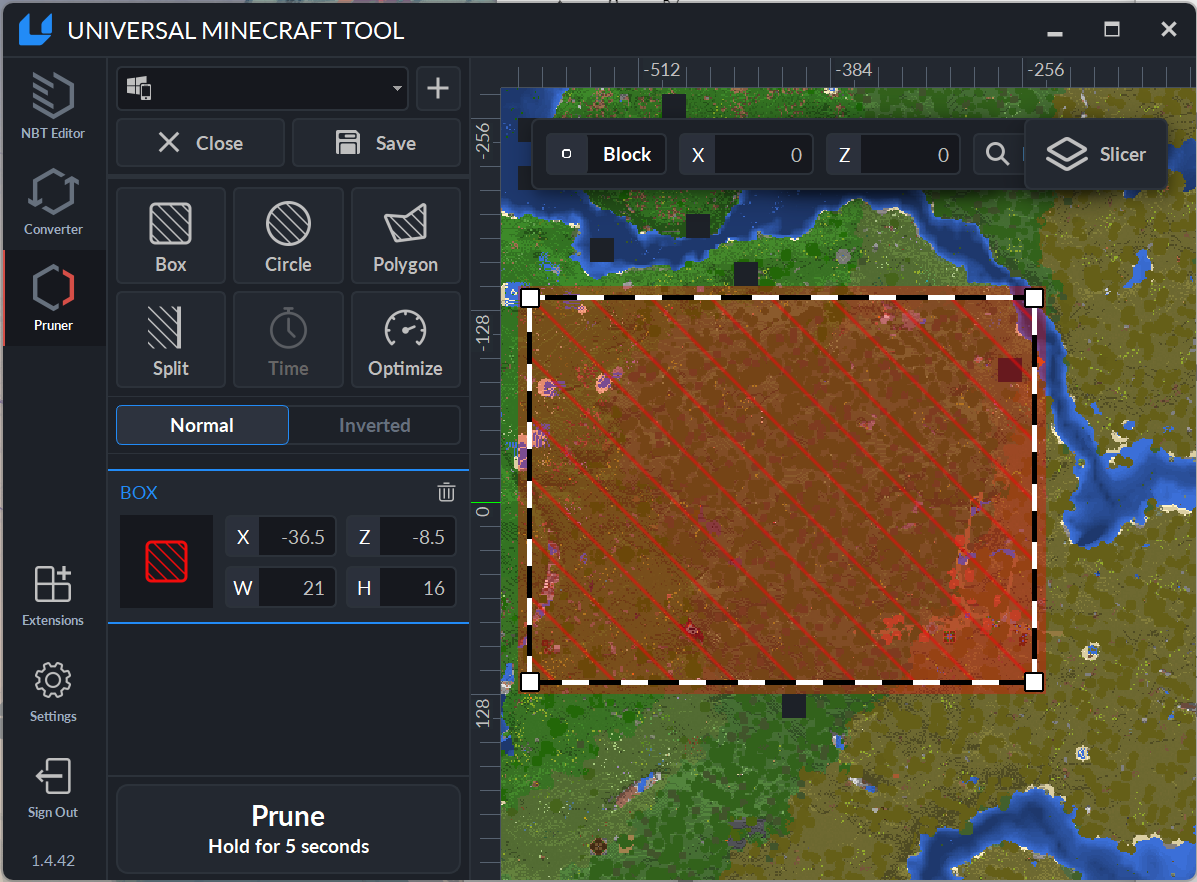Choose the Time tool
The width and height of the screenshot is (1197, 882).
click(289, 340)
